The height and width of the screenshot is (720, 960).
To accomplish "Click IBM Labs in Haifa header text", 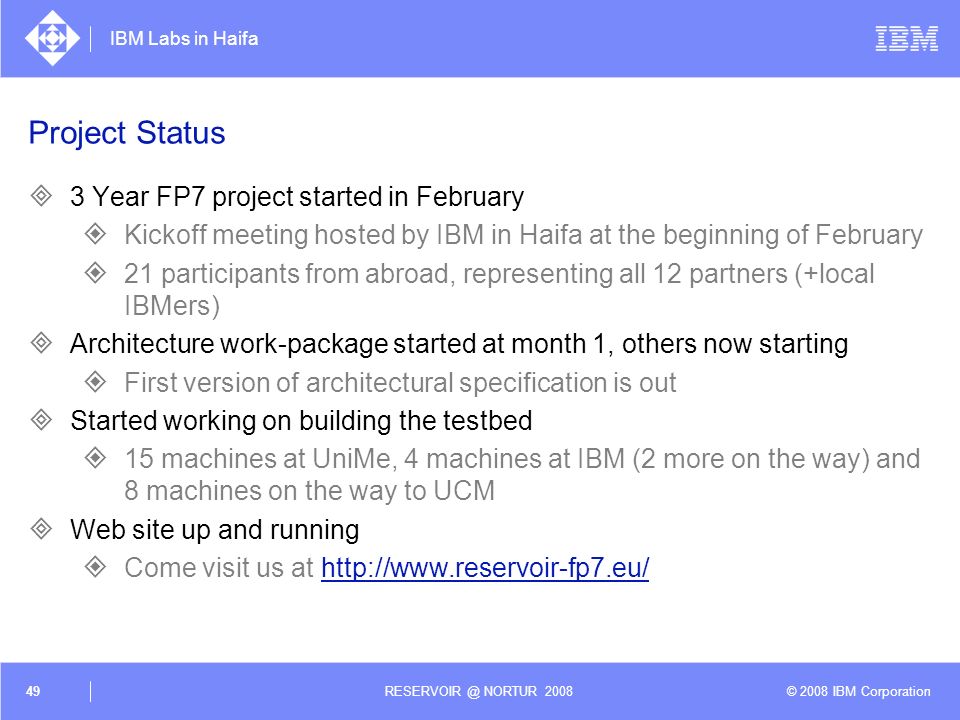I will pos(184,39).
